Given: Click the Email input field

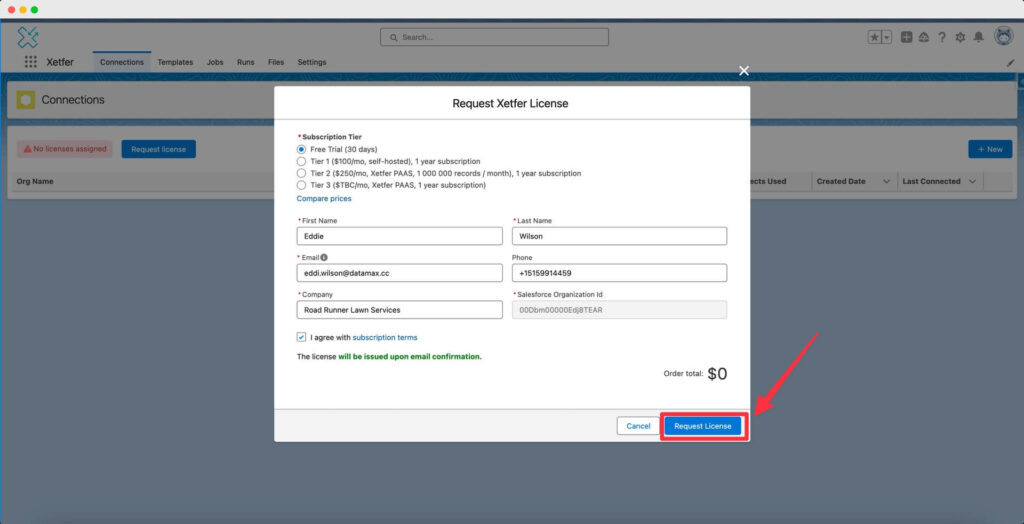Looking at the screenshot, I should click(400, 273).
